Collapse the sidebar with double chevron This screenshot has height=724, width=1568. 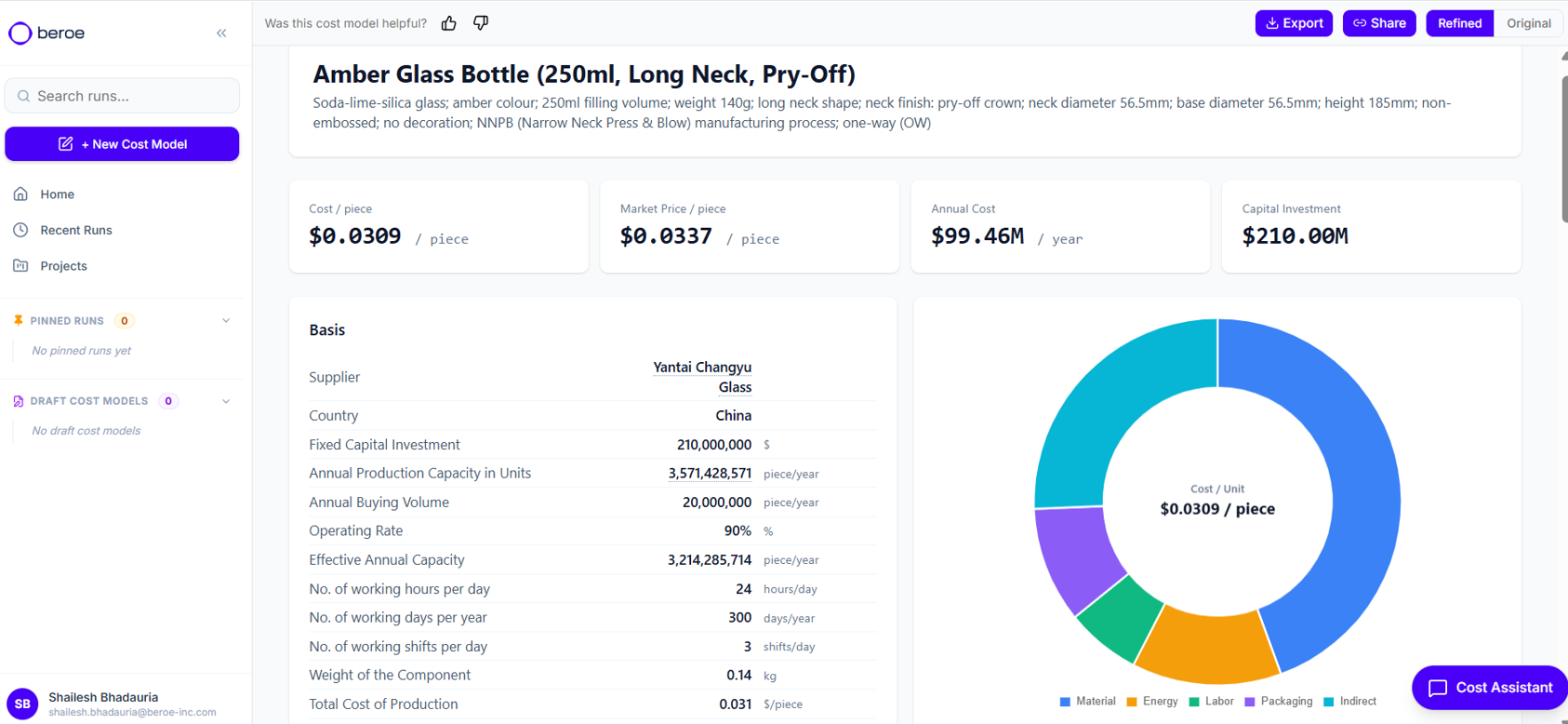221,34
